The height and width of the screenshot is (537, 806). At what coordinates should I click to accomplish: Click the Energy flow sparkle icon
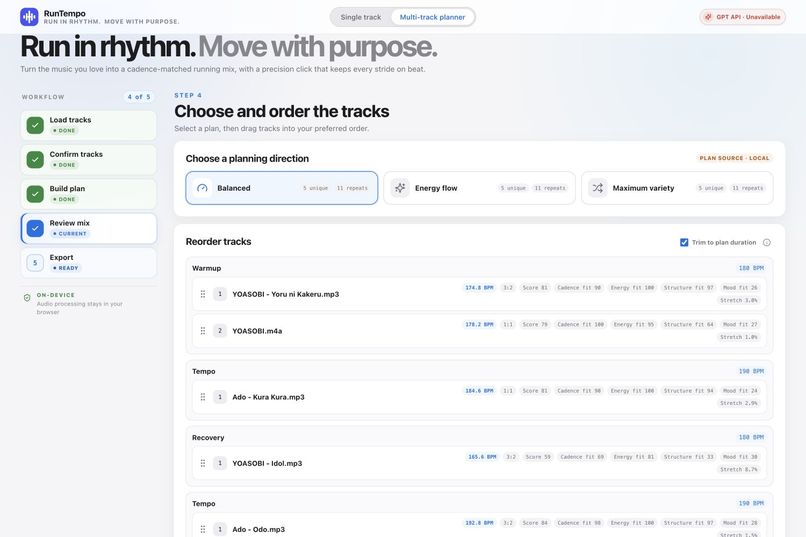click(x=400, y=188)
